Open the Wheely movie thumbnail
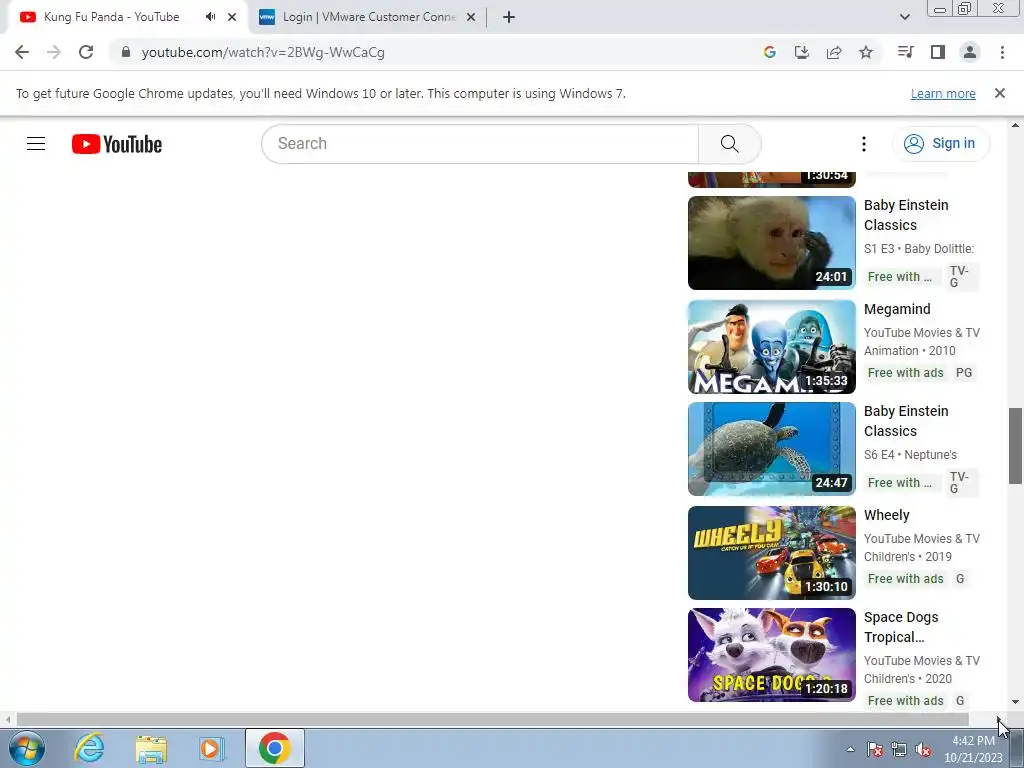The image size is (1024, 768). click(771, 552)
